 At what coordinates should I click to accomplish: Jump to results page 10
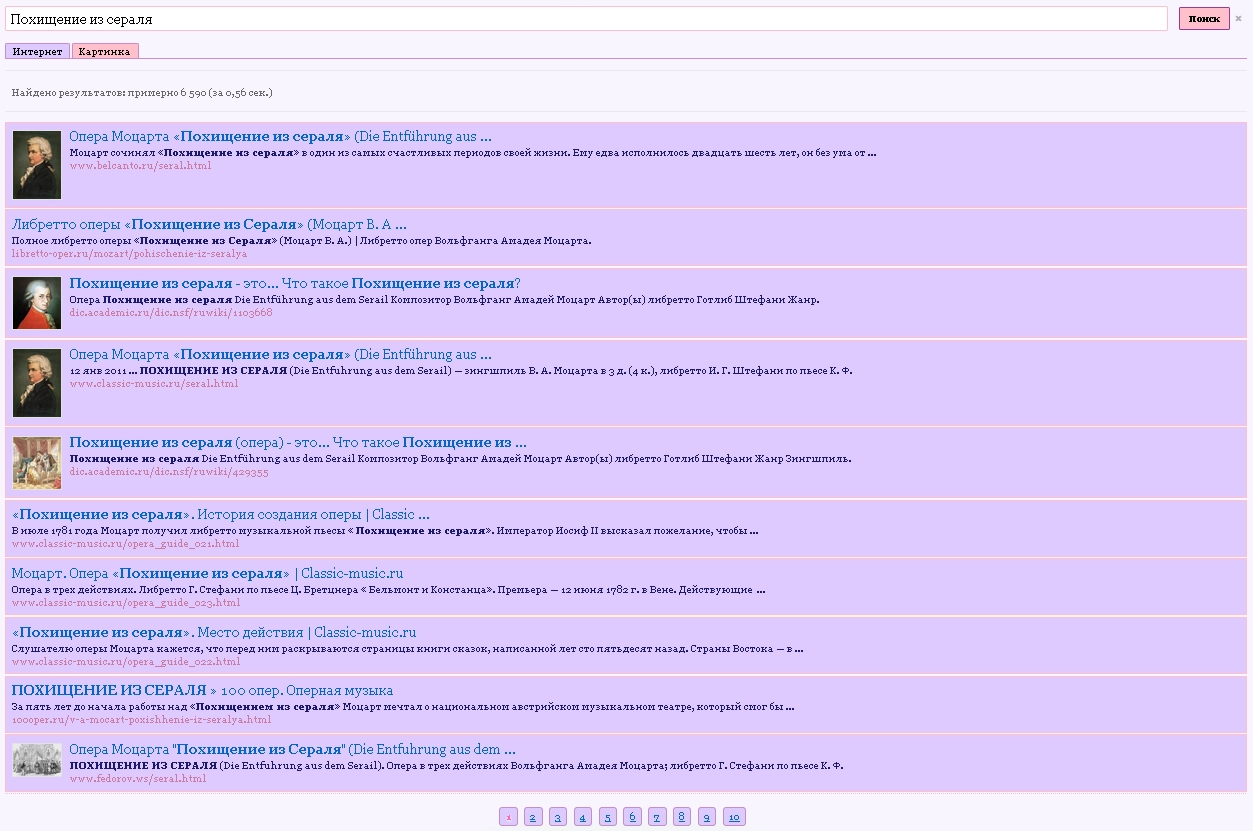click(734, 817)
